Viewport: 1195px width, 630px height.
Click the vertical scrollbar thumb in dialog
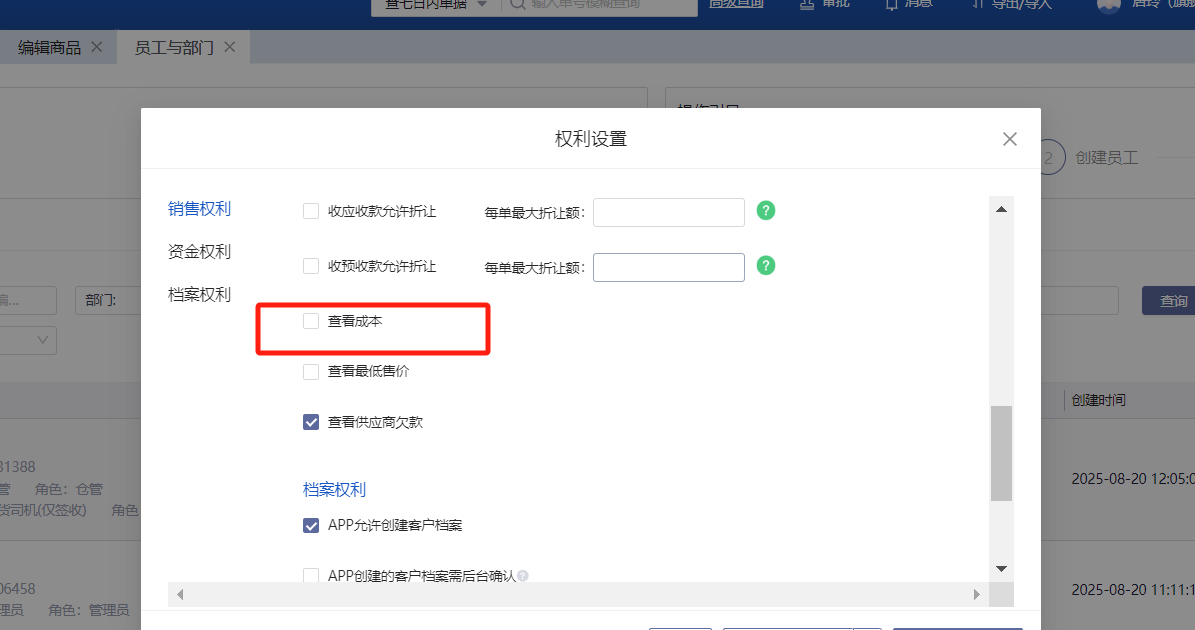[x=1001, y=453]
